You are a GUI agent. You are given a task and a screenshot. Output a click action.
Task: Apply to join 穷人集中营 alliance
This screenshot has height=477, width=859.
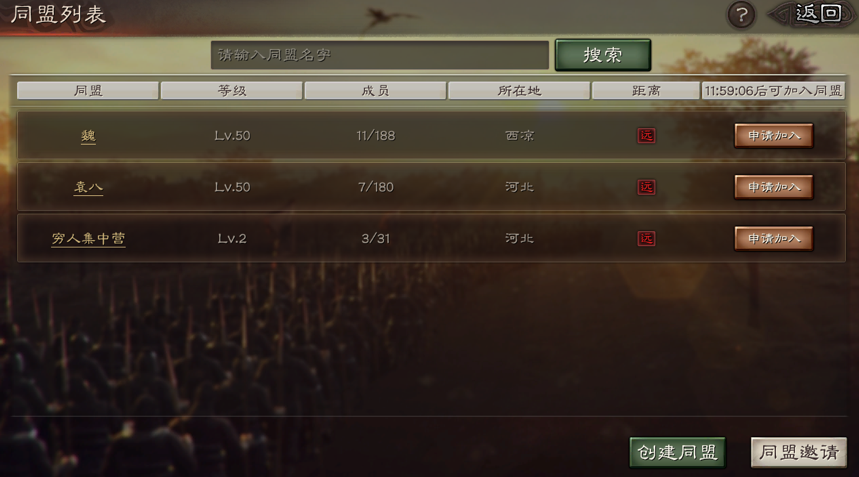[774, 238]
